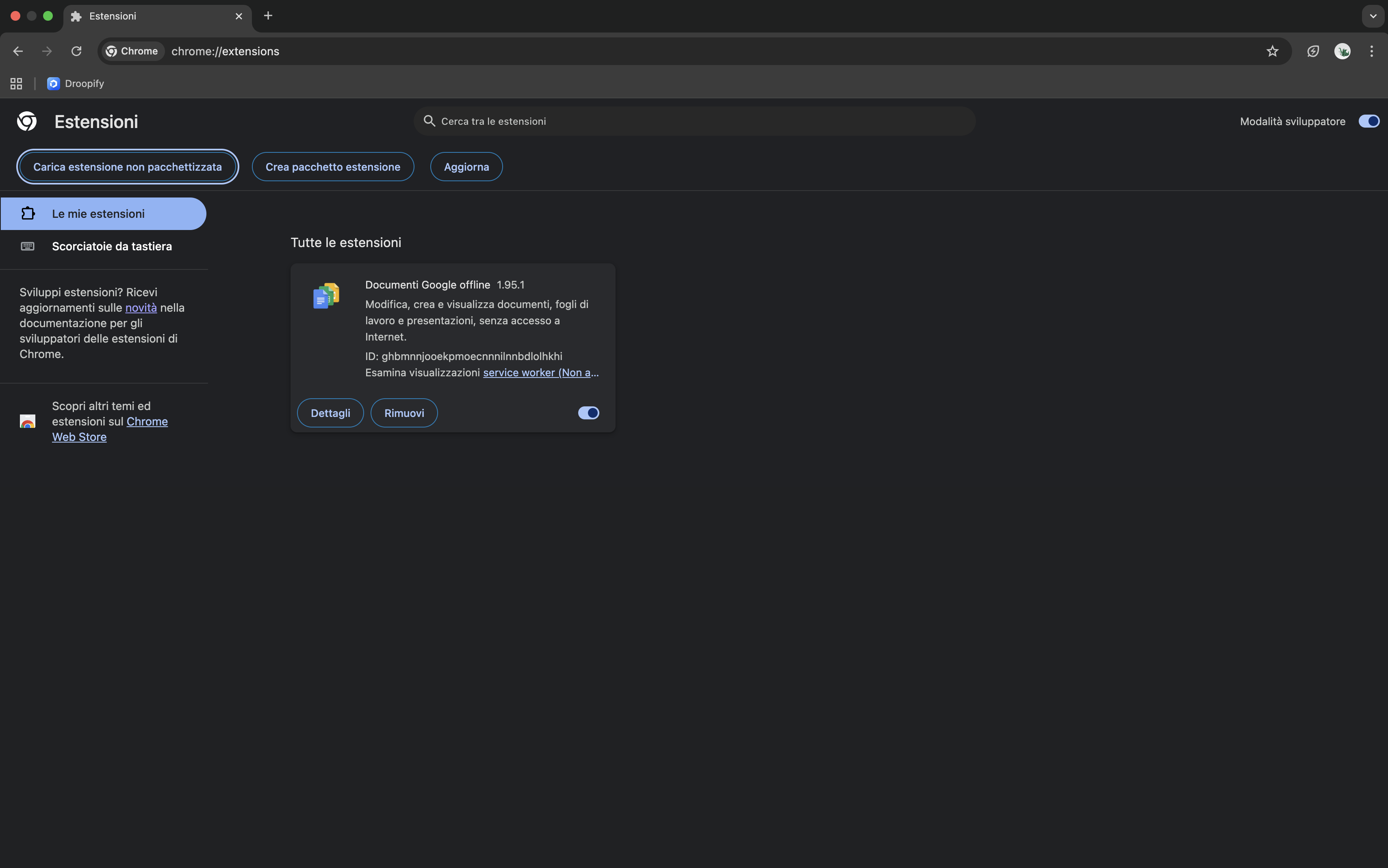
Task: Click the version number 1.95.1
Action: click(x=510, y=285)
